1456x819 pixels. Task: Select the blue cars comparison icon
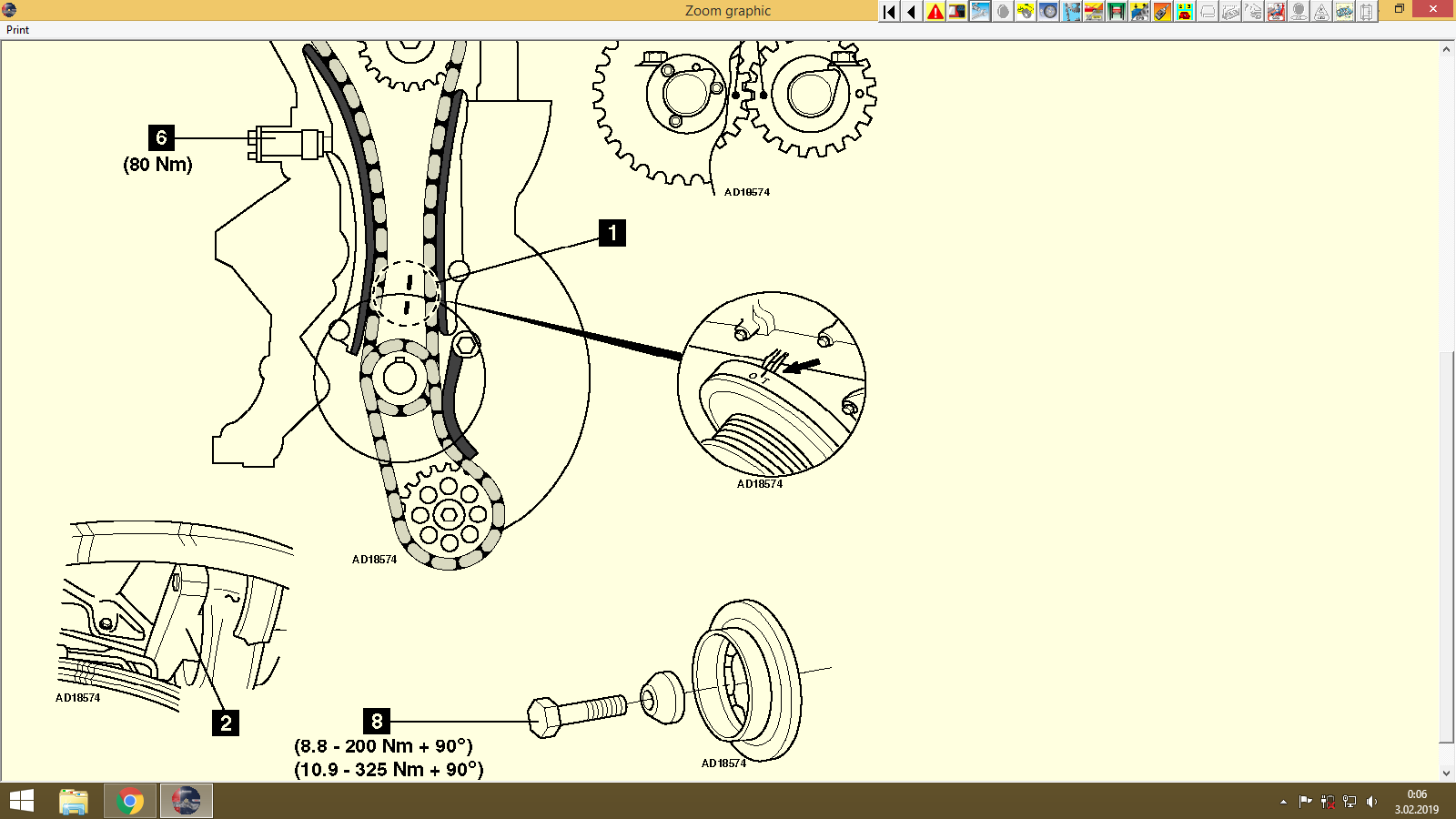coord(1343,11)
